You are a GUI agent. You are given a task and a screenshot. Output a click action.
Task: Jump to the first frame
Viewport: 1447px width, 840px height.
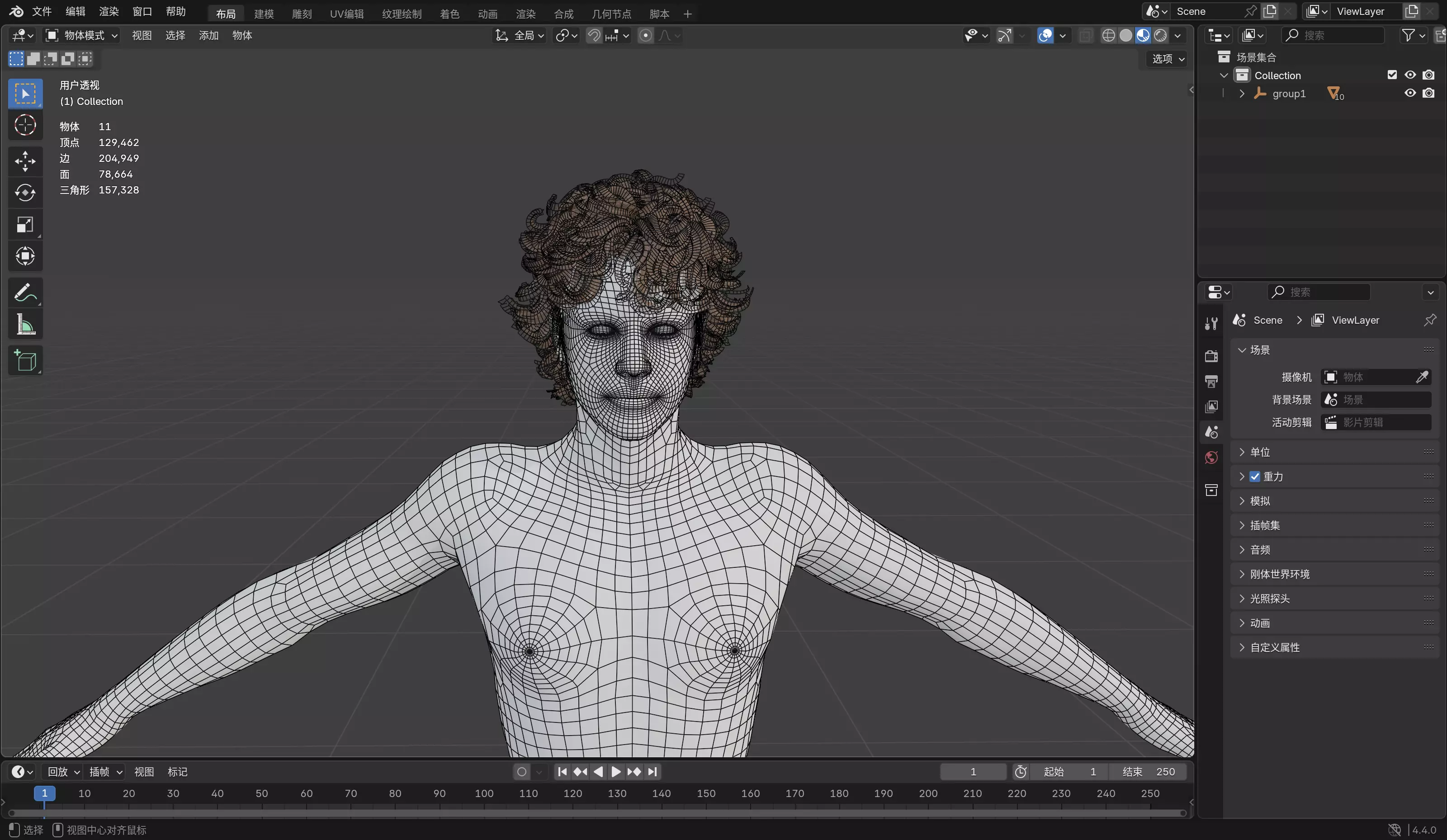(562, 772)
